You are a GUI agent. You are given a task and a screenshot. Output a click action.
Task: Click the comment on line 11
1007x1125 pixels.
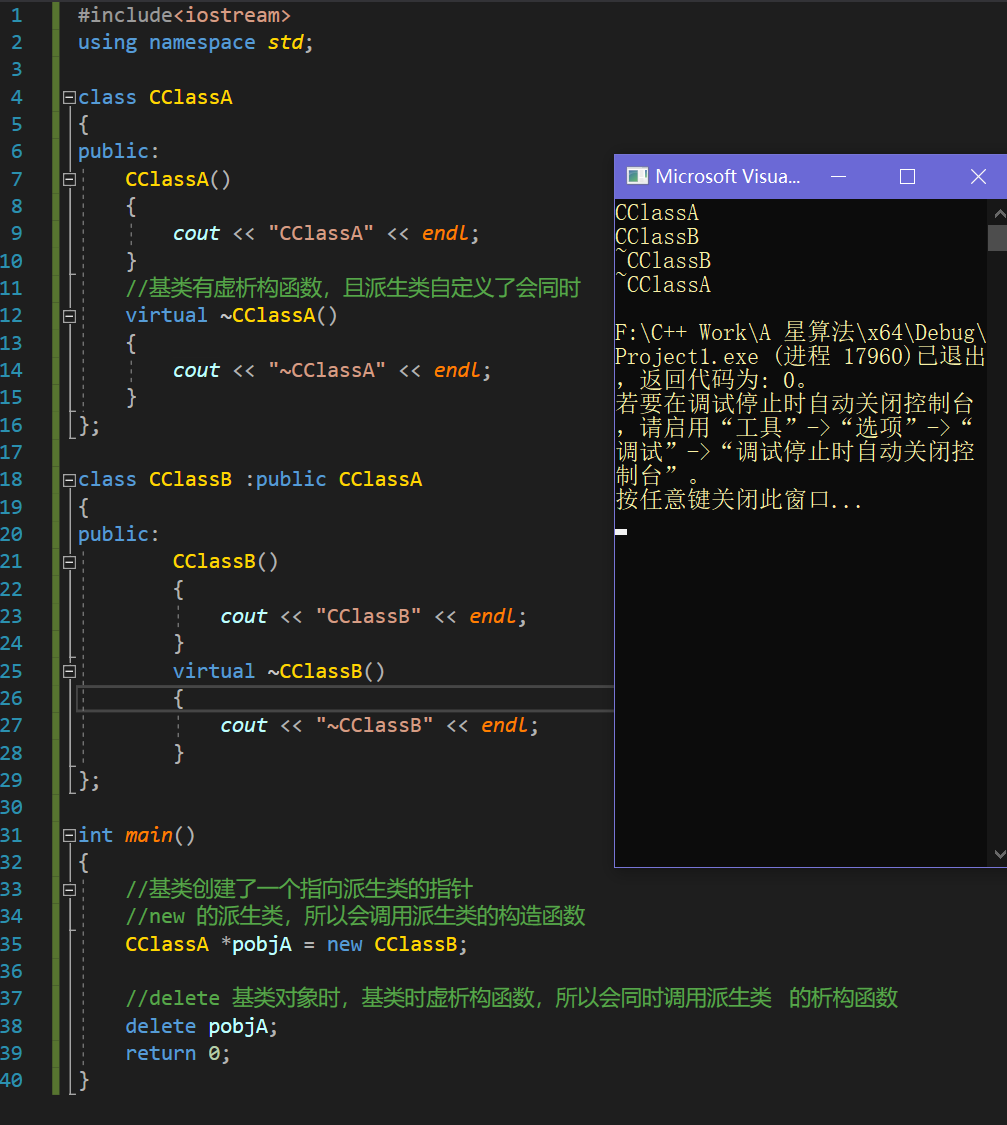353,288
